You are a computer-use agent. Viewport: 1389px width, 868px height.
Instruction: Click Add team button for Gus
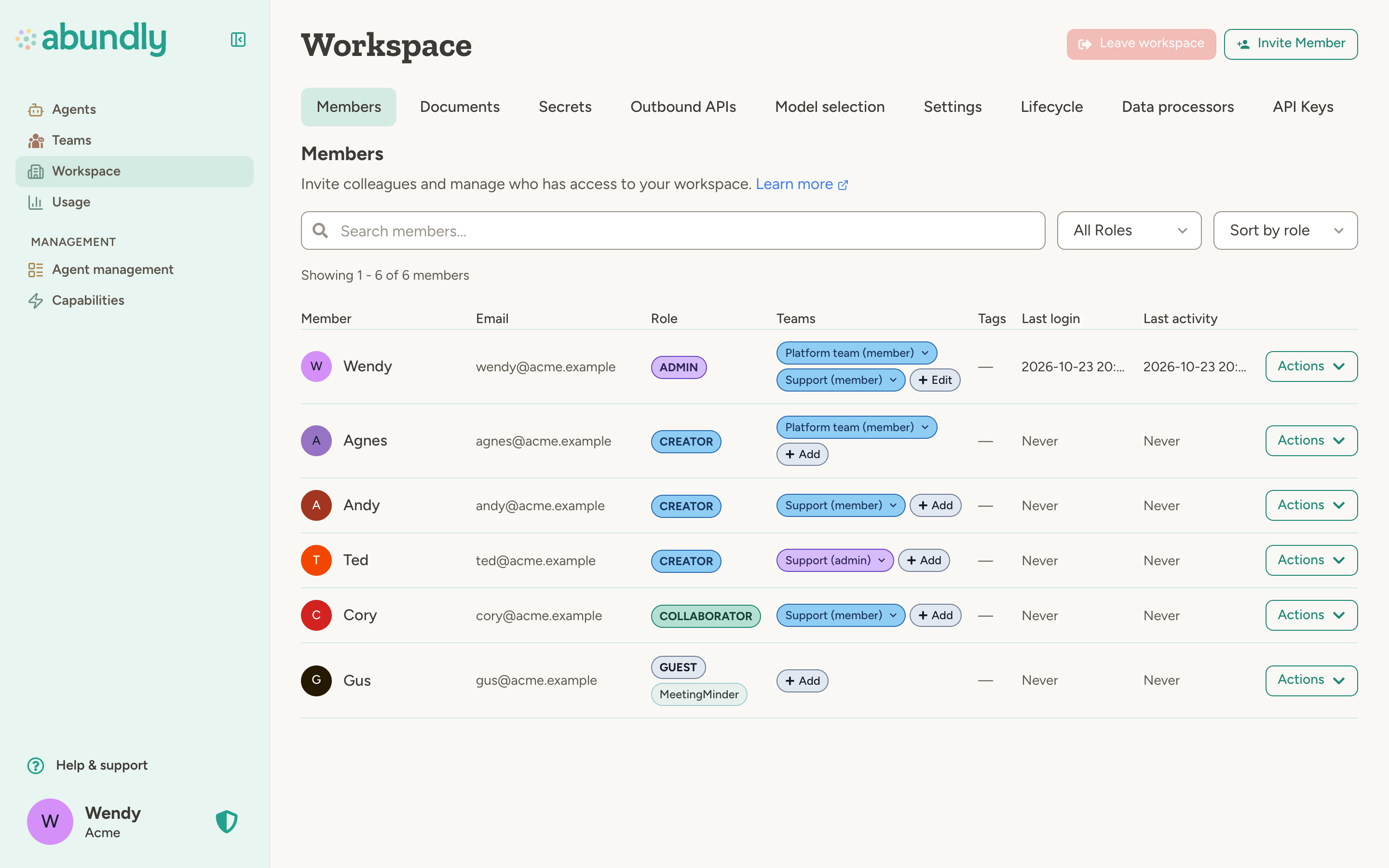[x=802, y=681]
